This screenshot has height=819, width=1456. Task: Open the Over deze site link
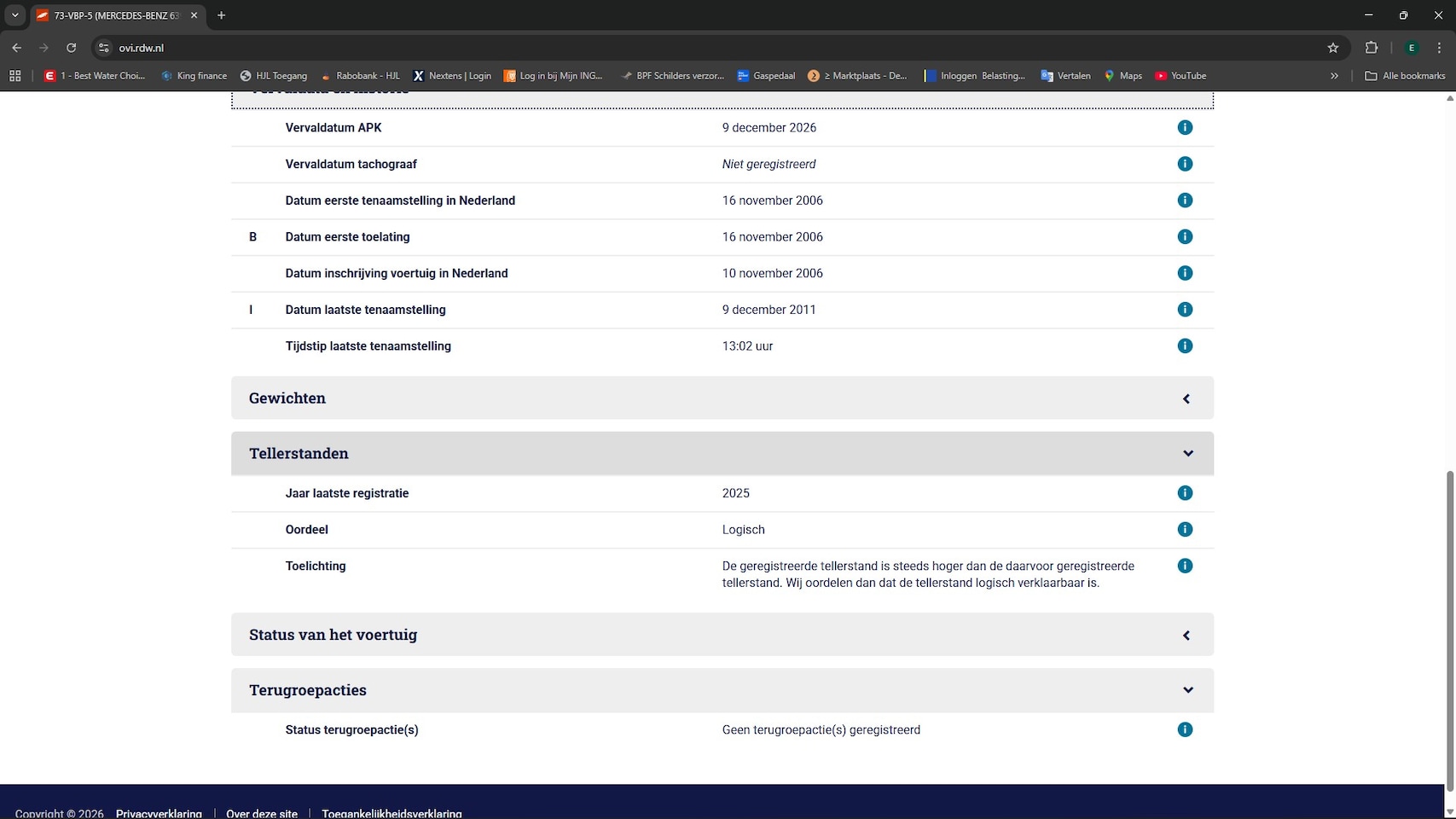262,813
